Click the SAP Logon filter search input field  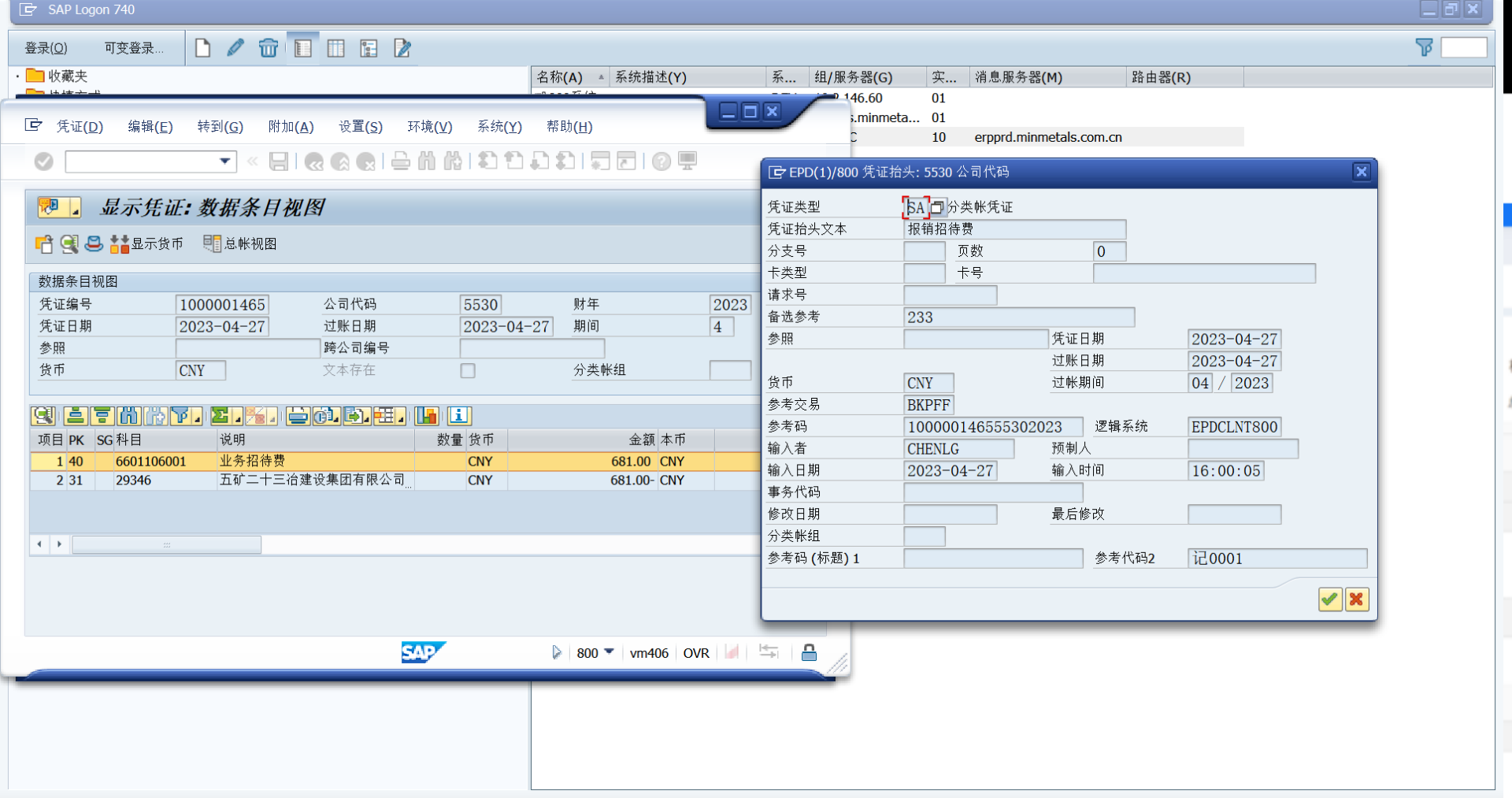[1464, 48]
